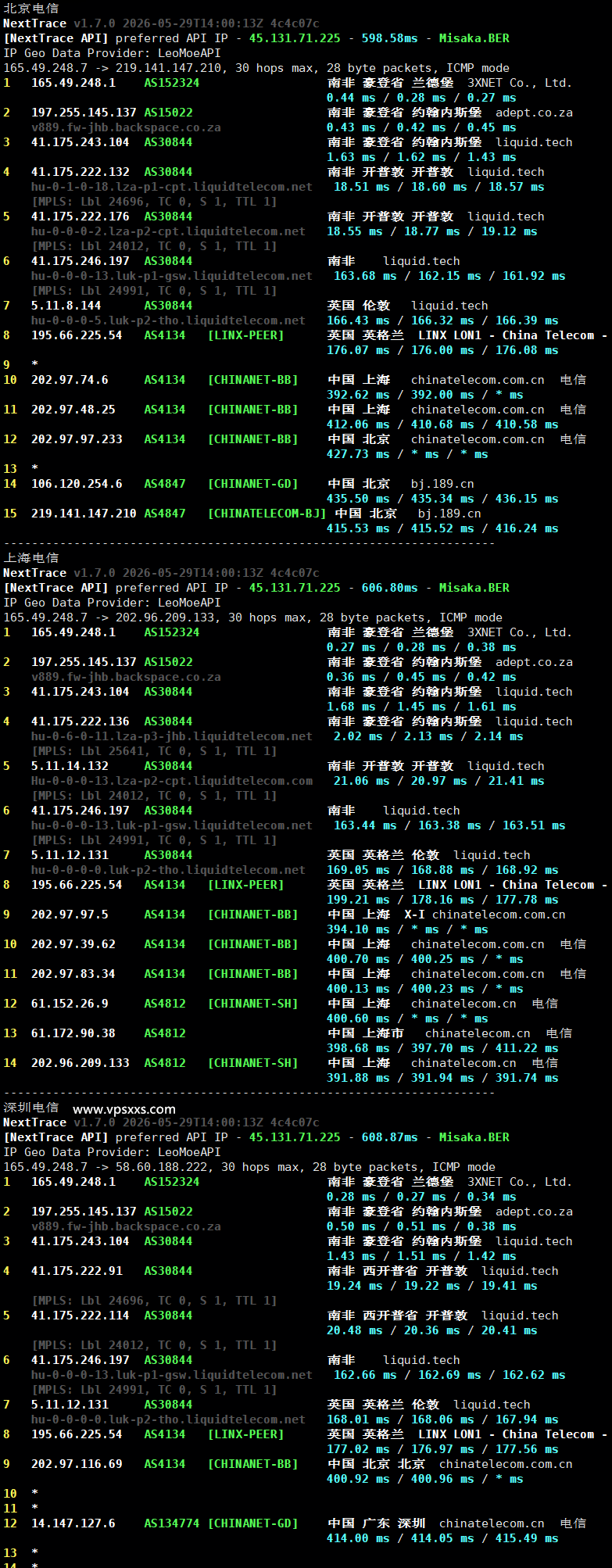Select hostname hu-0-6-0-11.lza-p3-jhb.liquidtelecom.net
The width and height of the screenshot is (612, 1568).
coord(172,736)
